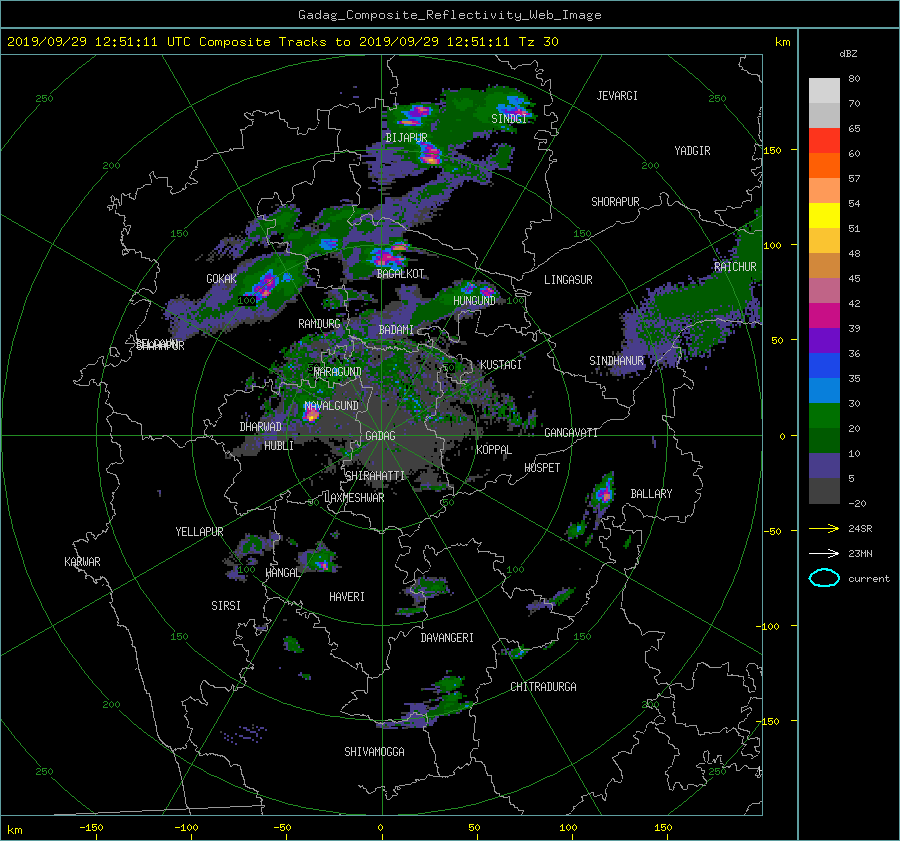Click the KUSTAGI city label

coord(501,365)
